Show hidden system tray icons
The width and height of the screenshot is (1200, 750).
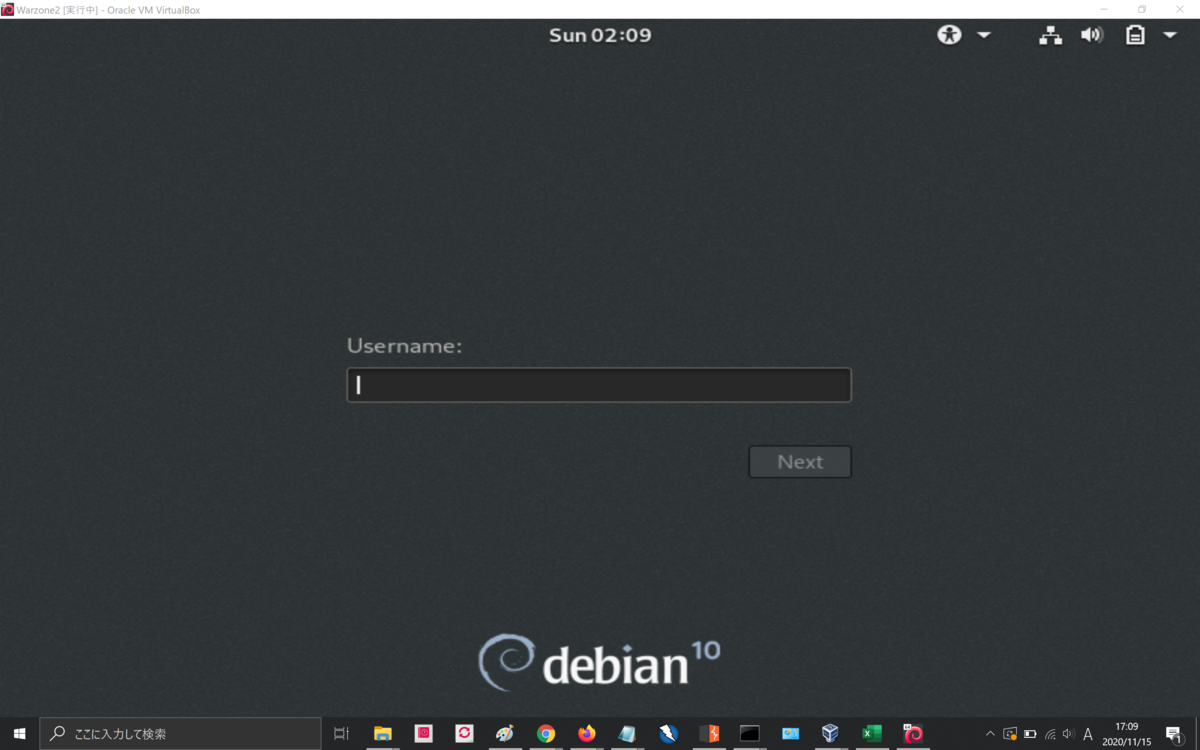(990, 734)
